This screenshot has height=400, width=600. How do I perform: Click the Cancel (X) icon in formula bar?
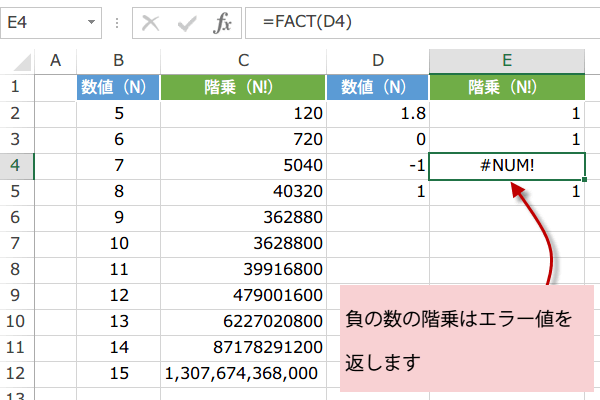click(150, 23)
